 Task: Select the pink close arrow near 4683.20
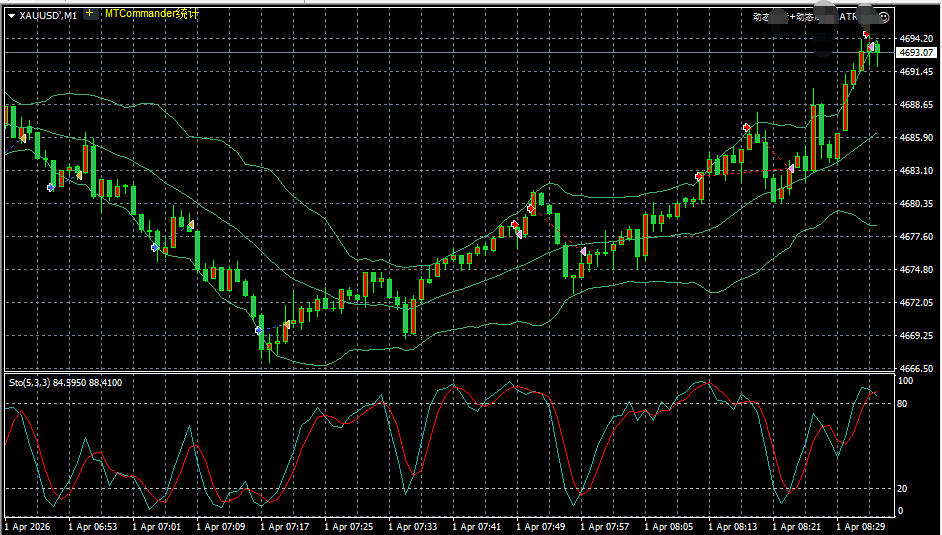[x=791, y=169]
